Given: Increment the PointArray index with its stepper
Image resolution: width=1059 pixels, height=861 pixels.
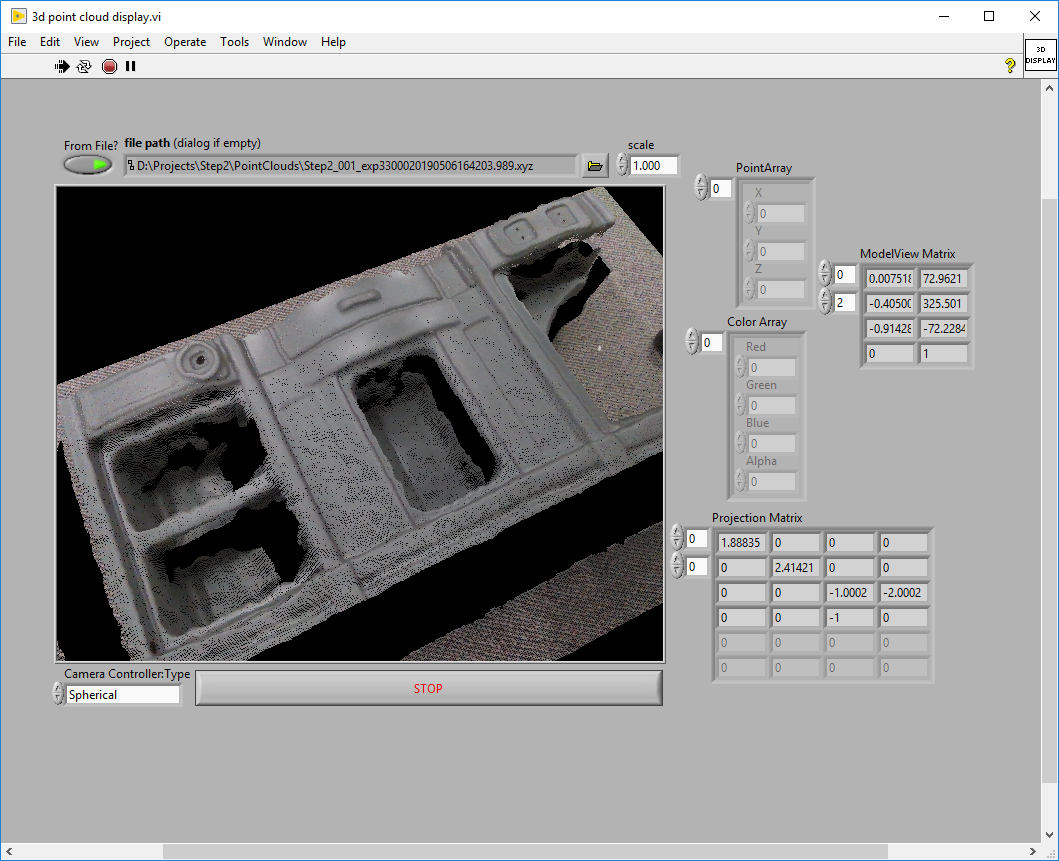Looking at the screenshot, I should 700,183.
